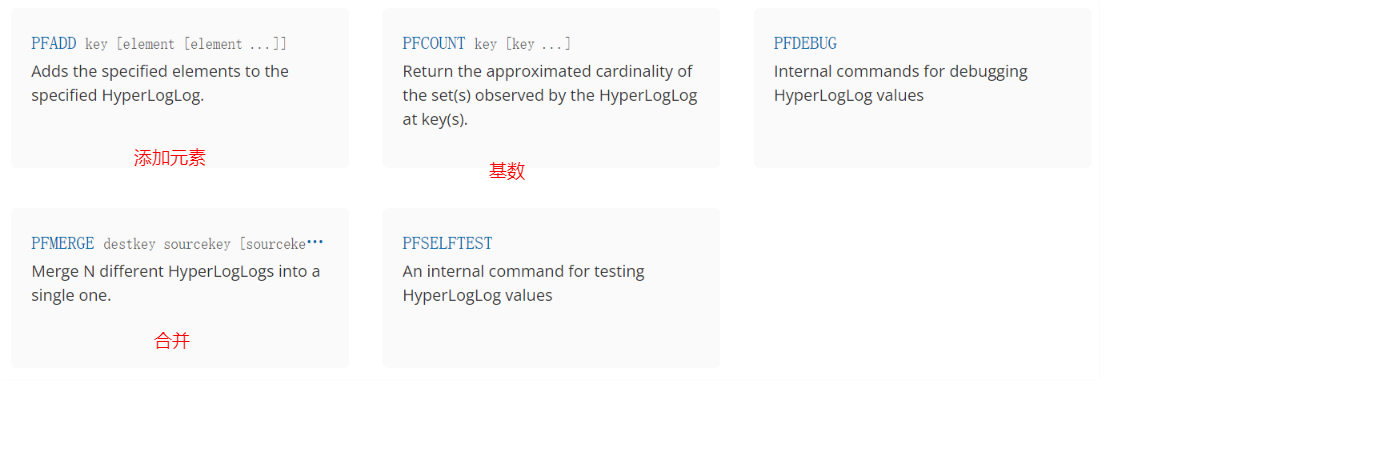The height and width of the screenshot is (476, 1374).
Task: Open the PFCOUNT command link
Action: pyautogui.click(x=434, y=44)
